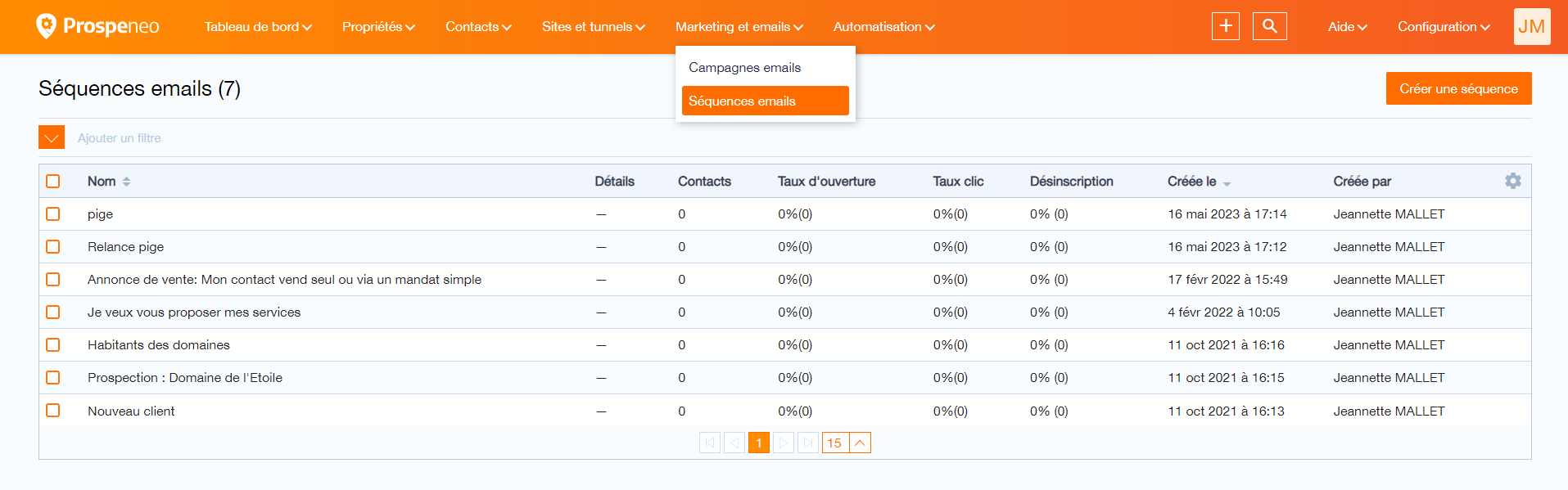Image resolution: width=1568 pixels, height=490 pixels.
Task: Click Créer une séquence button
Action: (1458, 88)
